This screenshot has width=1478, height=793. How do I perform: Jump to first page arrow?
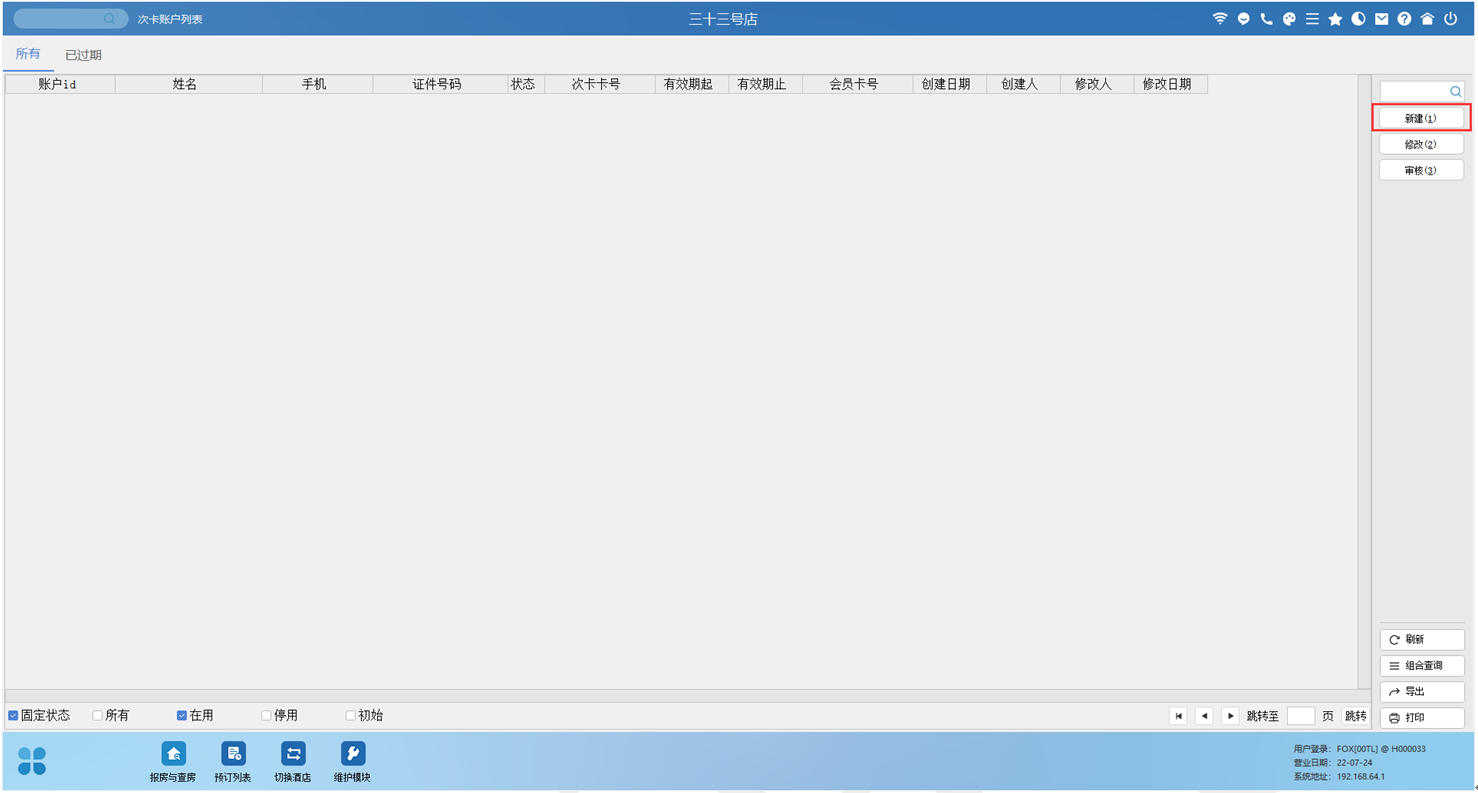(x=1178, y=716)
